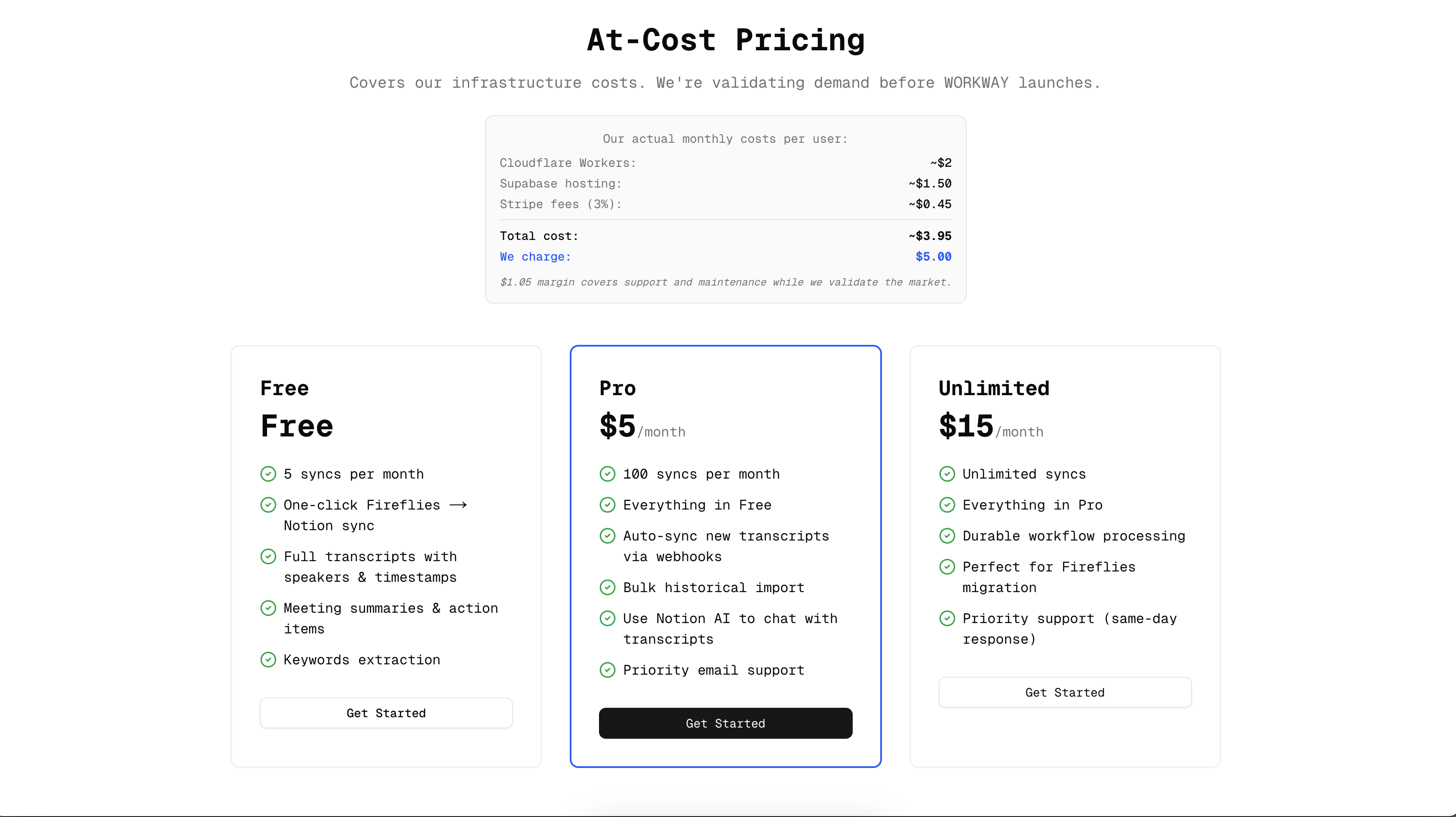Click the blue We charge label
This screenshot has height=817, width=1456.
[x=535, y=257]
